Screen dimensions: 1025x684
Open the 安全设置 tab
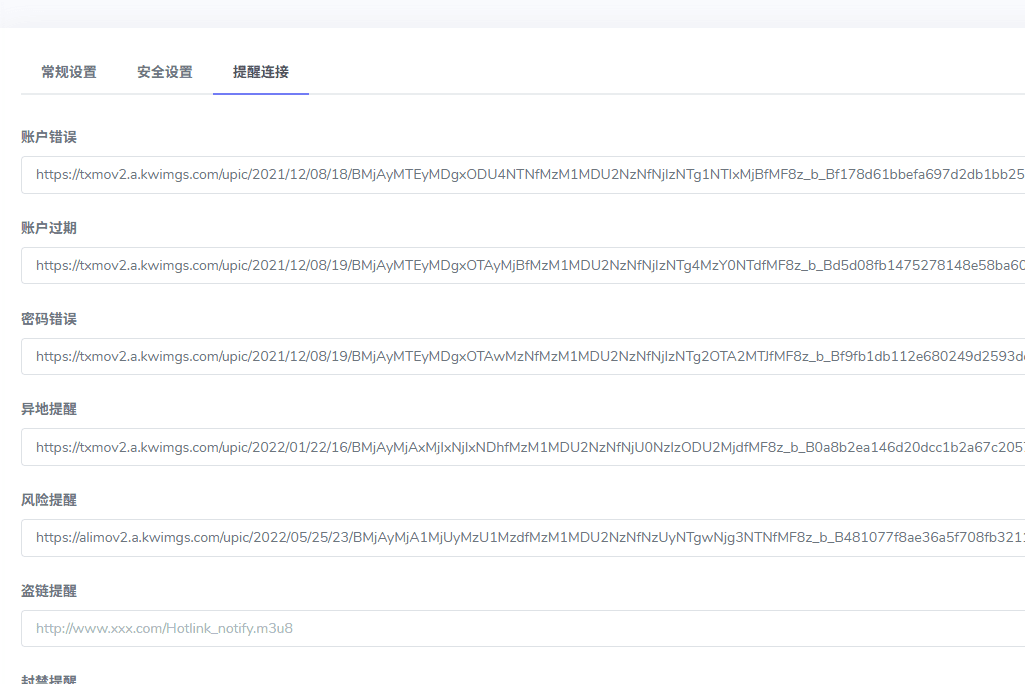(x=165, y=72)
